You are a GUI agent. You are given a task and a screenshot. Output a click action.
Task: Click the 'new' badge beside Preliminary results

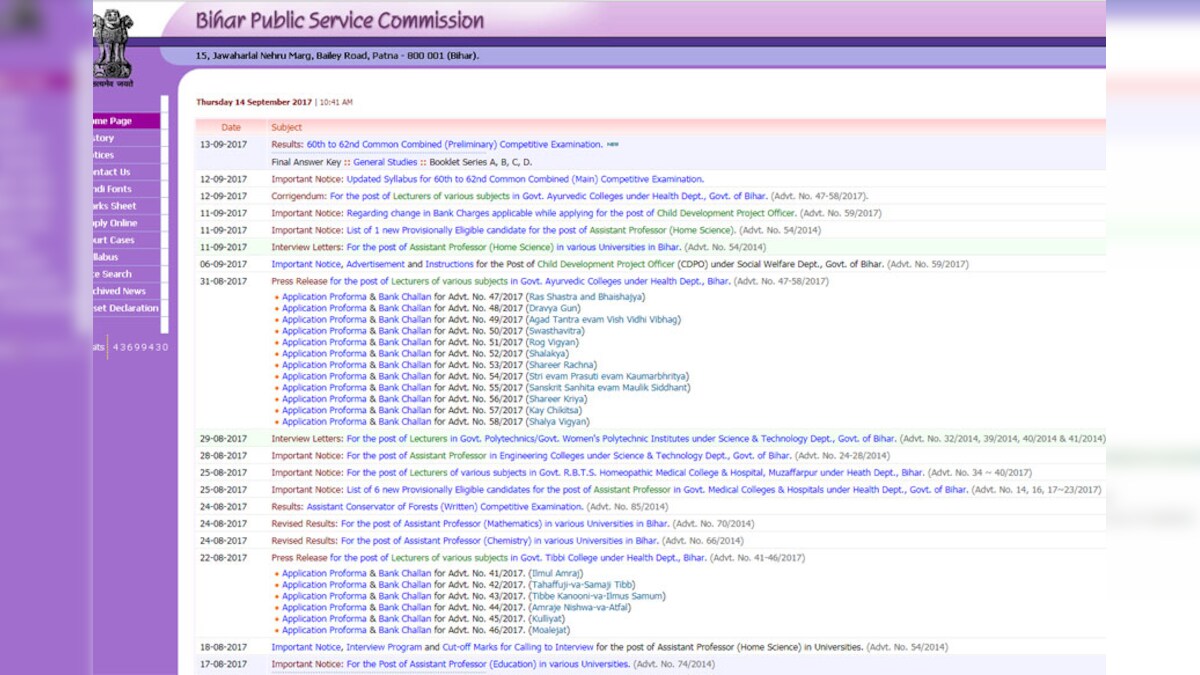(613, 144)
